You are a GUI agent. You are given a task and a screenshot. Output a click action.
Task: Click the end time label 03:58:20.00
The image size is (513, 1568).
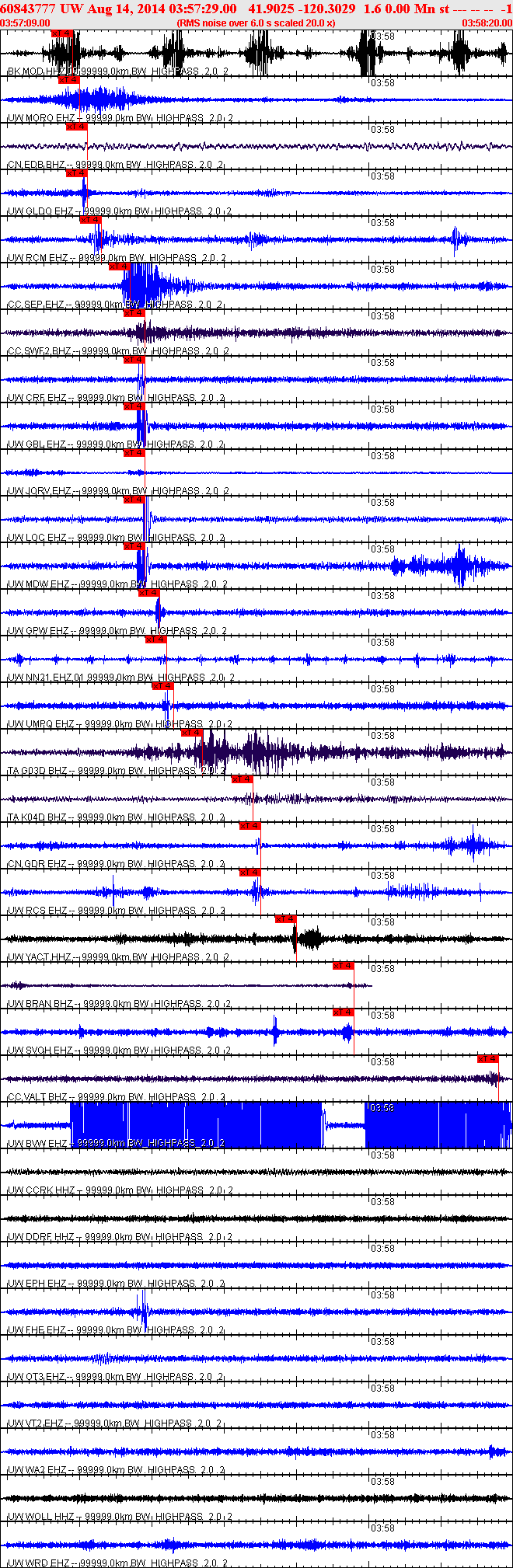tap(487, 23)
